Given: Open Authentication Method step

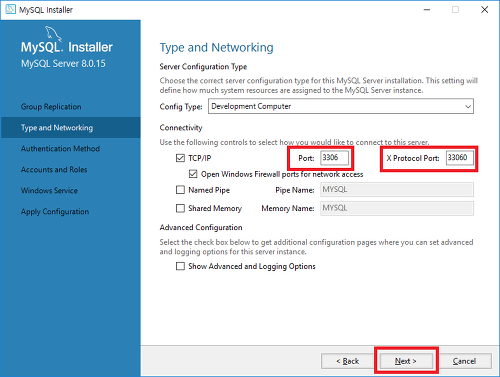Looking at the screenshot, I should click(60, 149).
